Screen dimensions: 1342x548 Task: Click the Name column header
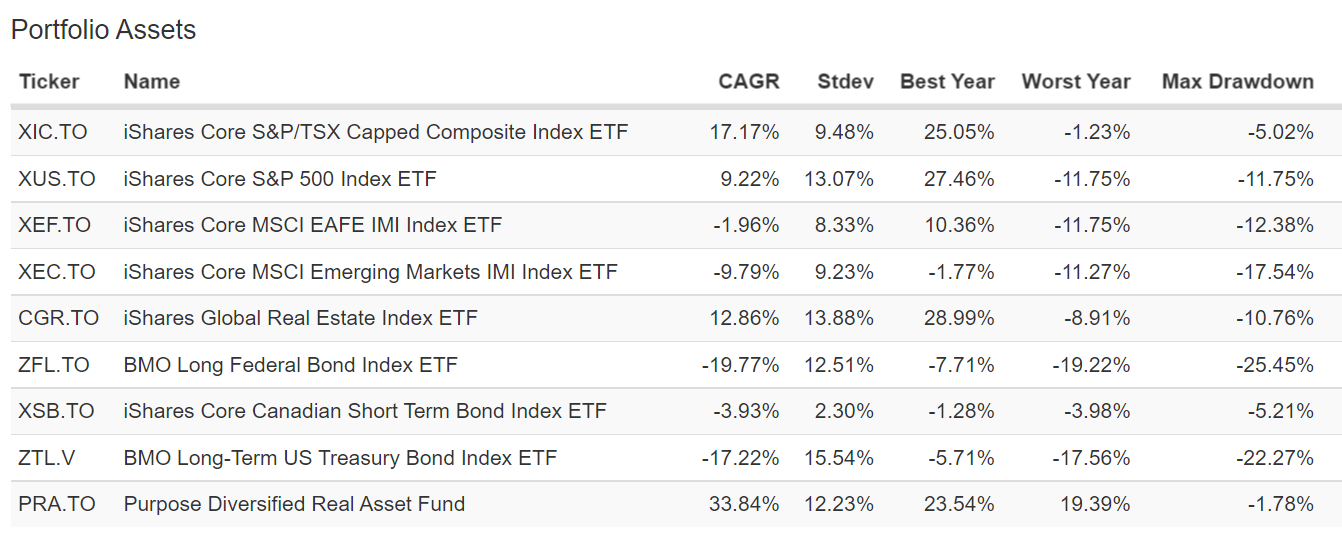click(x=152, y=82)
